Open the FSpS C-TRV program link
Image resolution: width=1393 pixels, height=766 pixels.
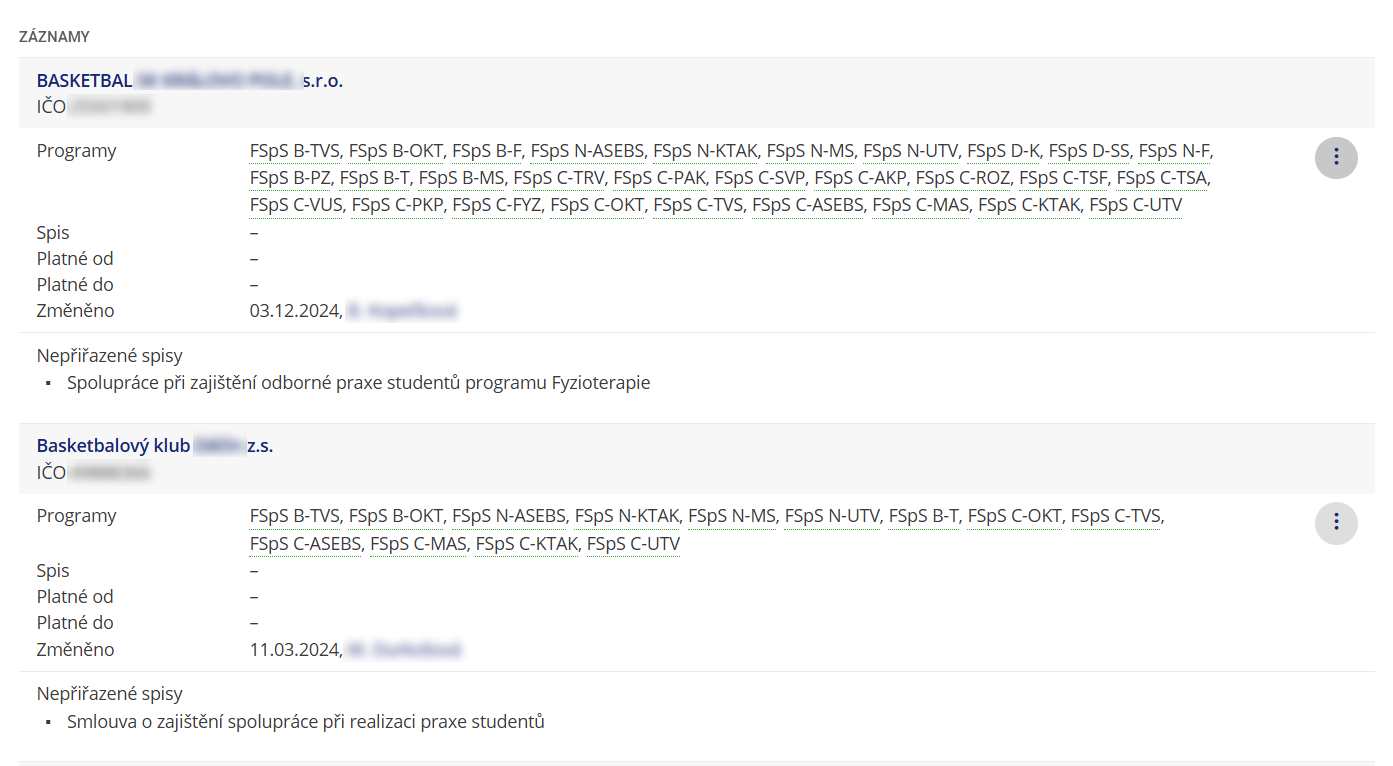click(x=559, y=179)
